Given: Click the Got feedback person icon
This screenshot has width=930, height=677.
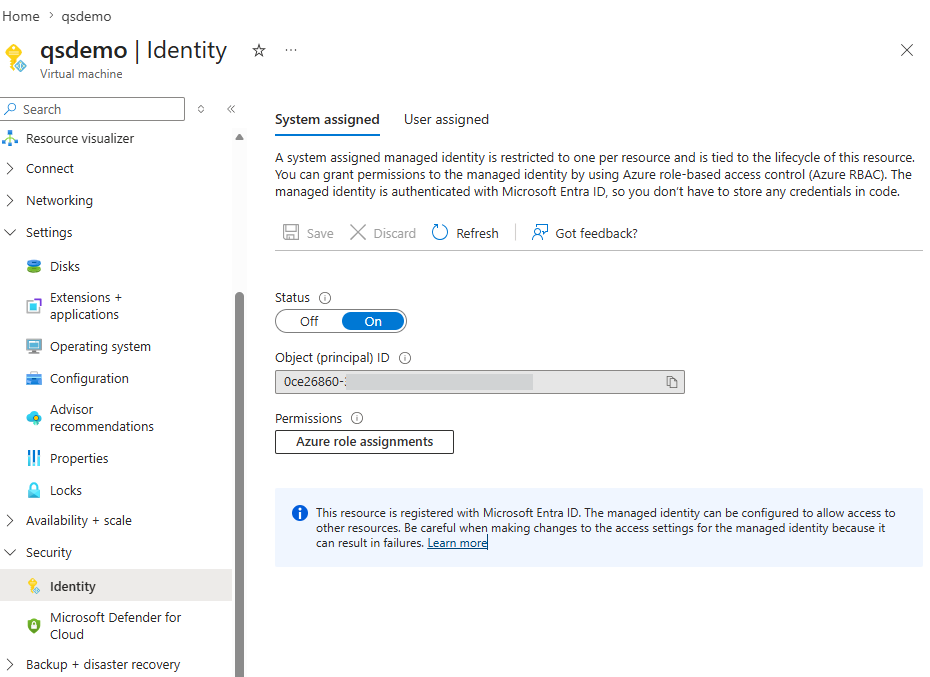Looking at the screenshot, I should pos(539,232).
